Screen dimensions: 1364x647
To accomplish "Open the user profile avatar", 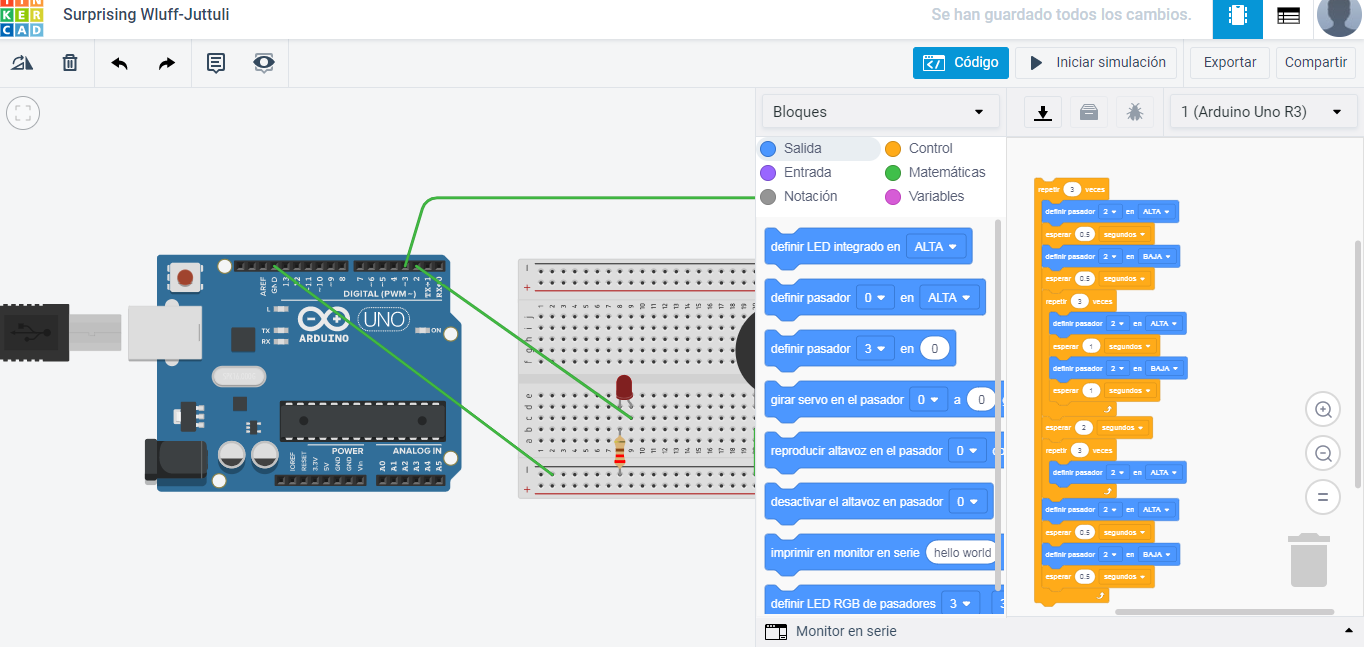I will (1338, 17).
